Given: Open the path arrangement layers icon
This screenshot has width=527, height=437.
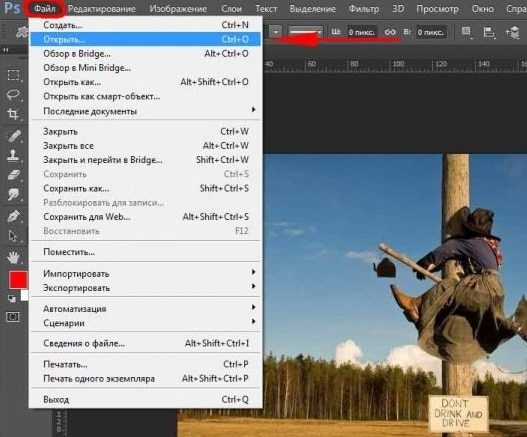Looking at the screenshot, I should pos(513,32).
